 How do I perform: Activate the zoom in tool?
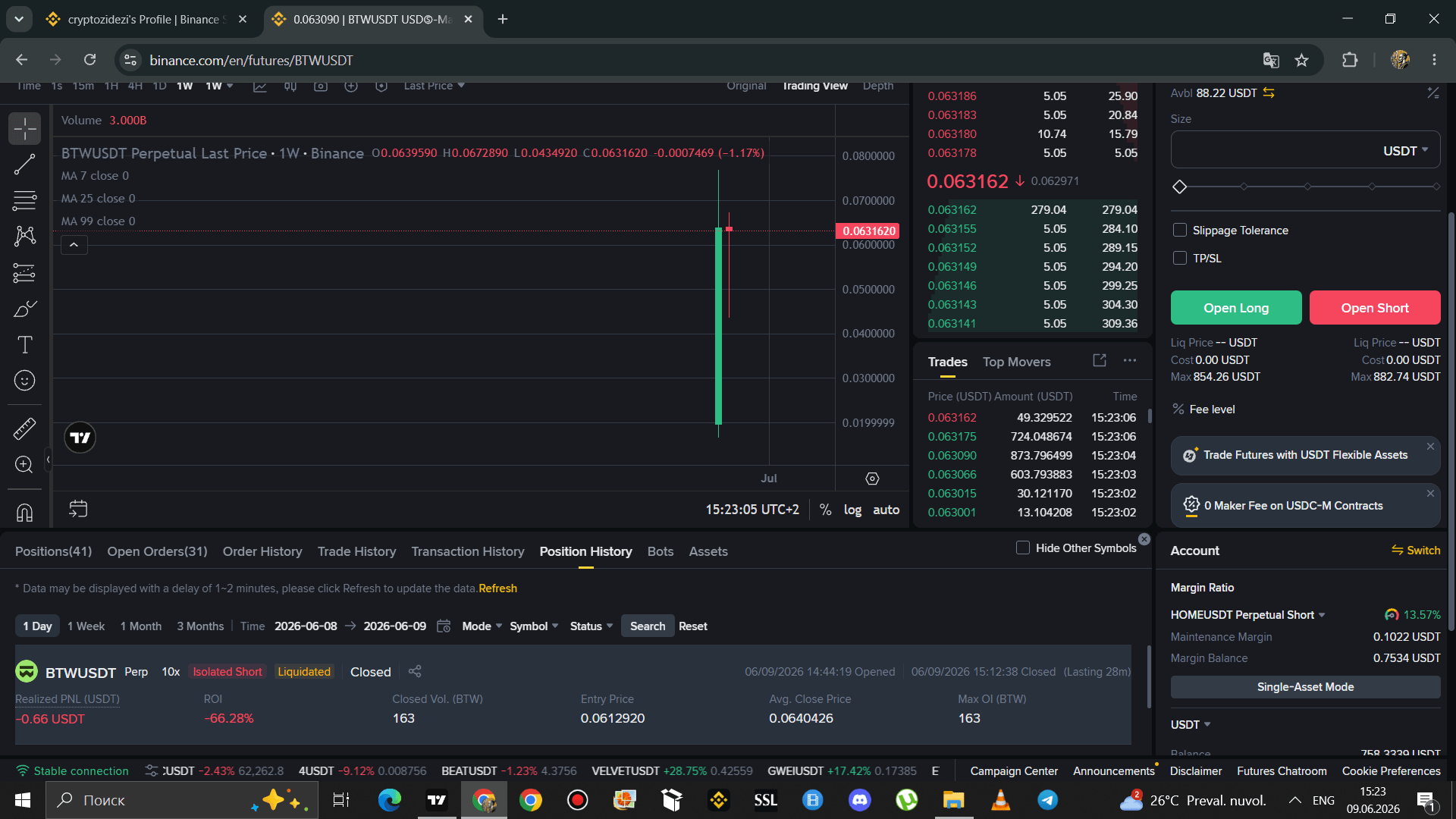click(24, 464)
